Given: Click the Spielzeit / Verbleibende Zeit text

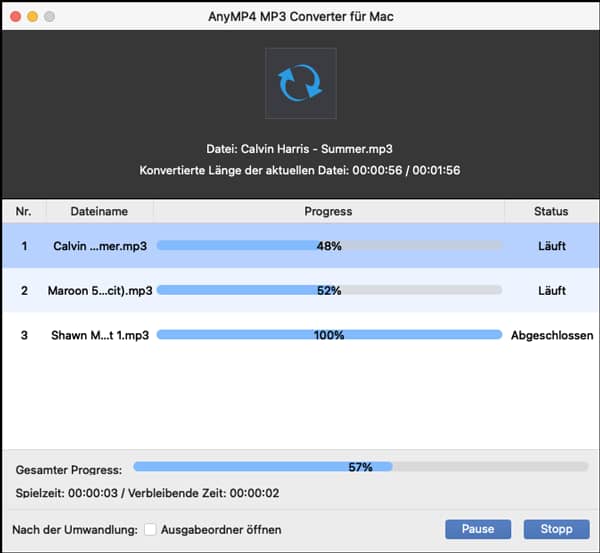Looking at the screenshot, I should tap(147, 493).
